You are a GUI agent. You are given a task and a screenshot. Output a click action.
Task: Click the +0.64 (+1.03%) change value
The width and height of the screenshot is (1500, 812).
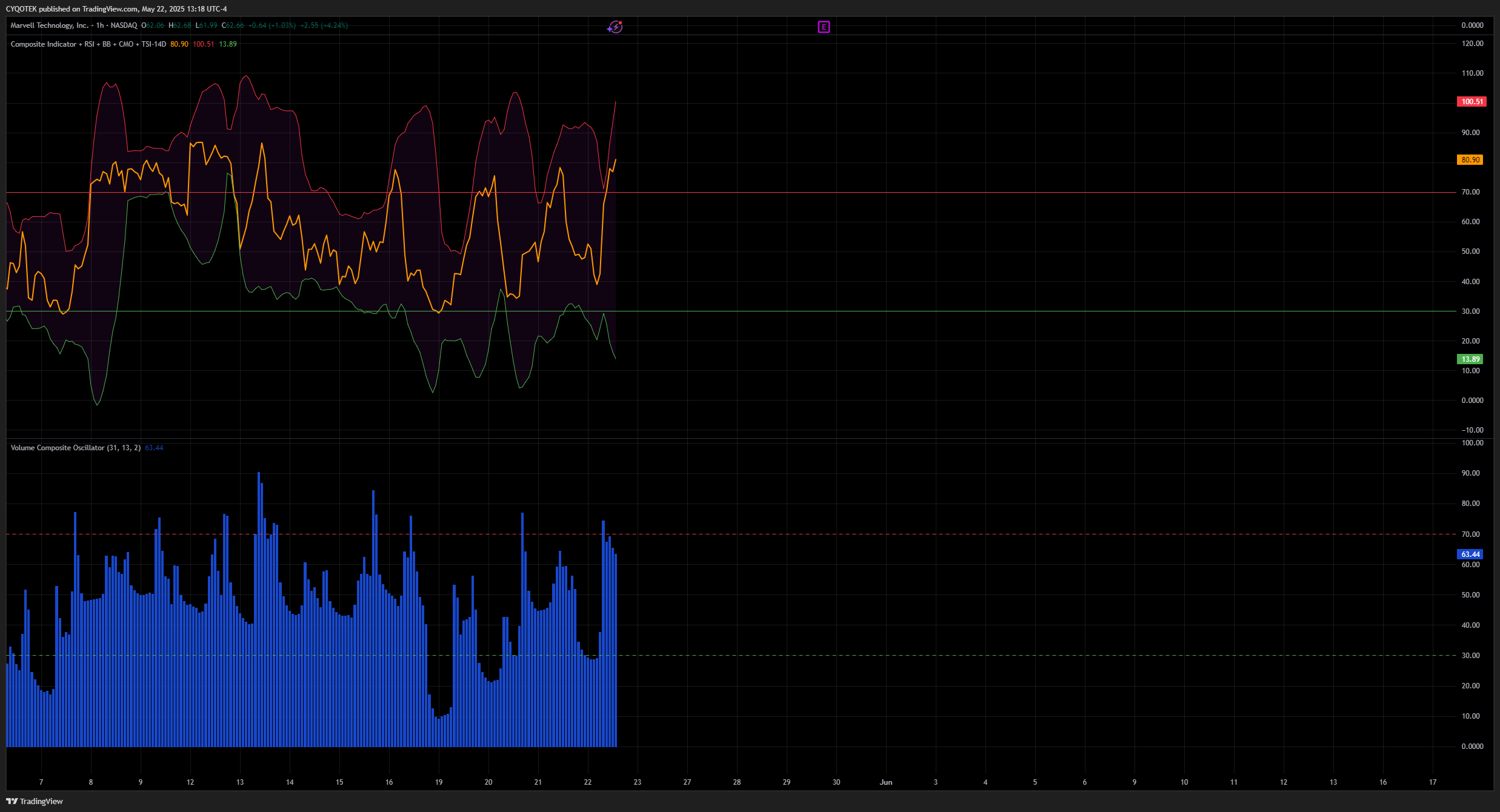[272, 25]
